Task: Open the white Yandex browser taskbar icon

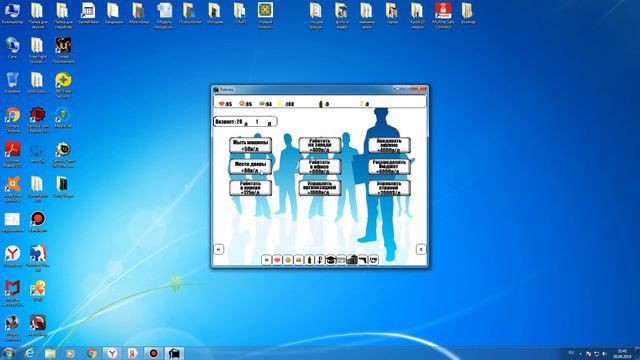Action: pyautogui.click(x=112, y=353)
